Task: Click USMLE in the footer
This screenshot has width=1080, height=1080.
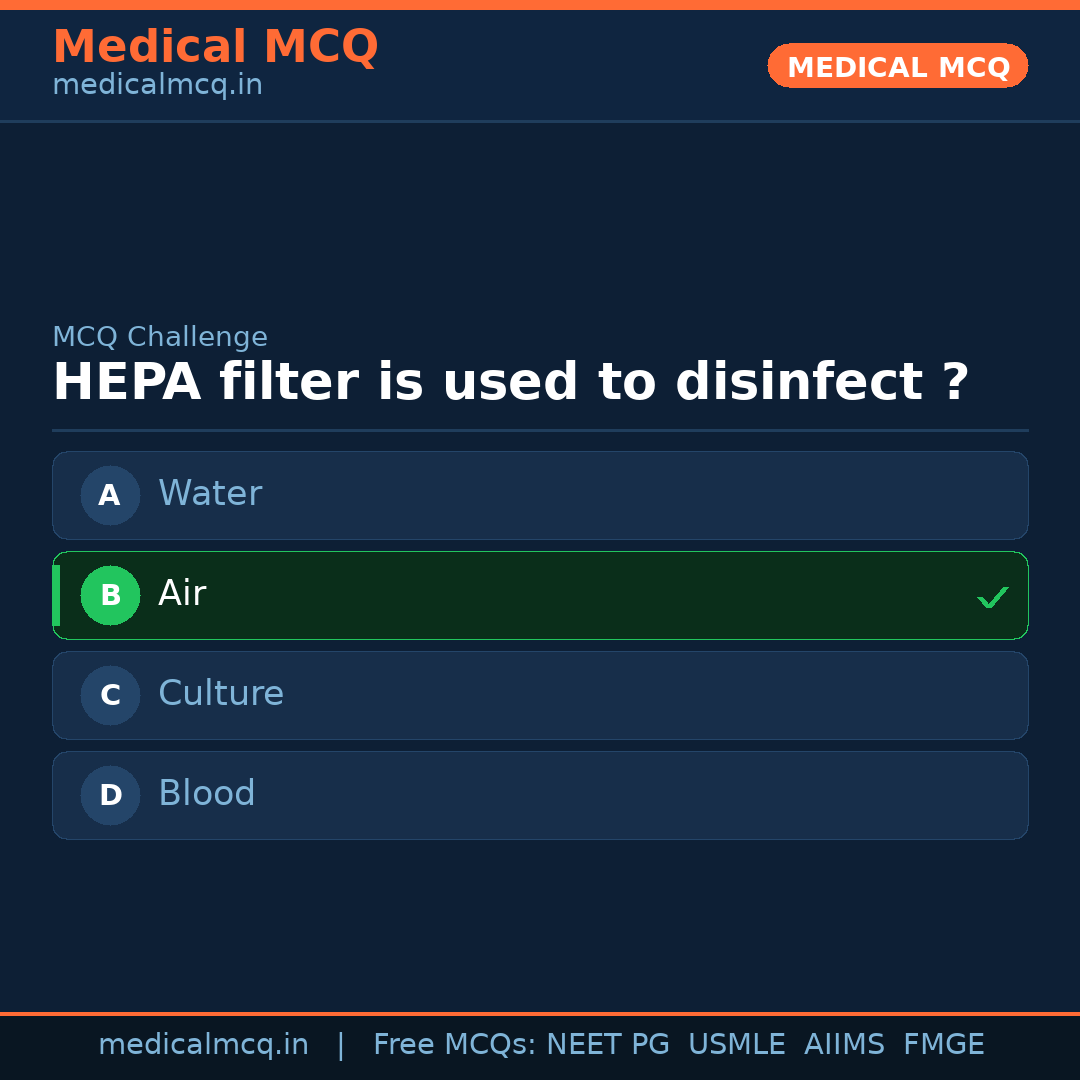Action: click(x=736, y=1045)
